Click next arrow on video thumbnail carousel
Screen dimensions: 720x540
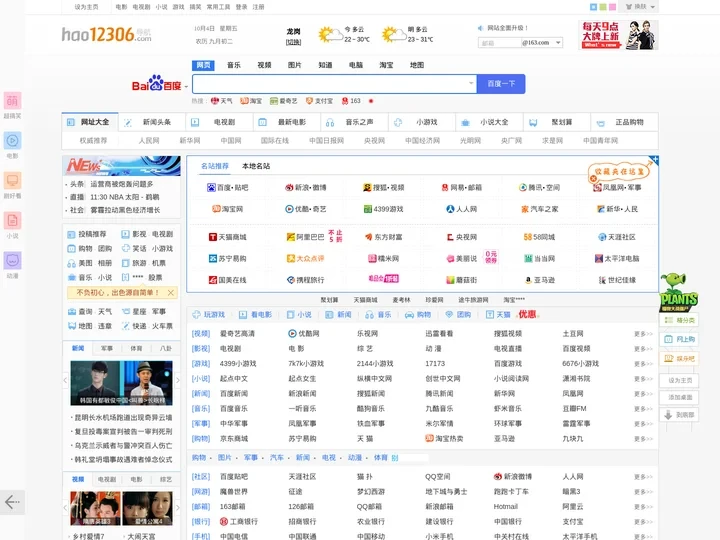pyautogui.click(x=178, y=508)
